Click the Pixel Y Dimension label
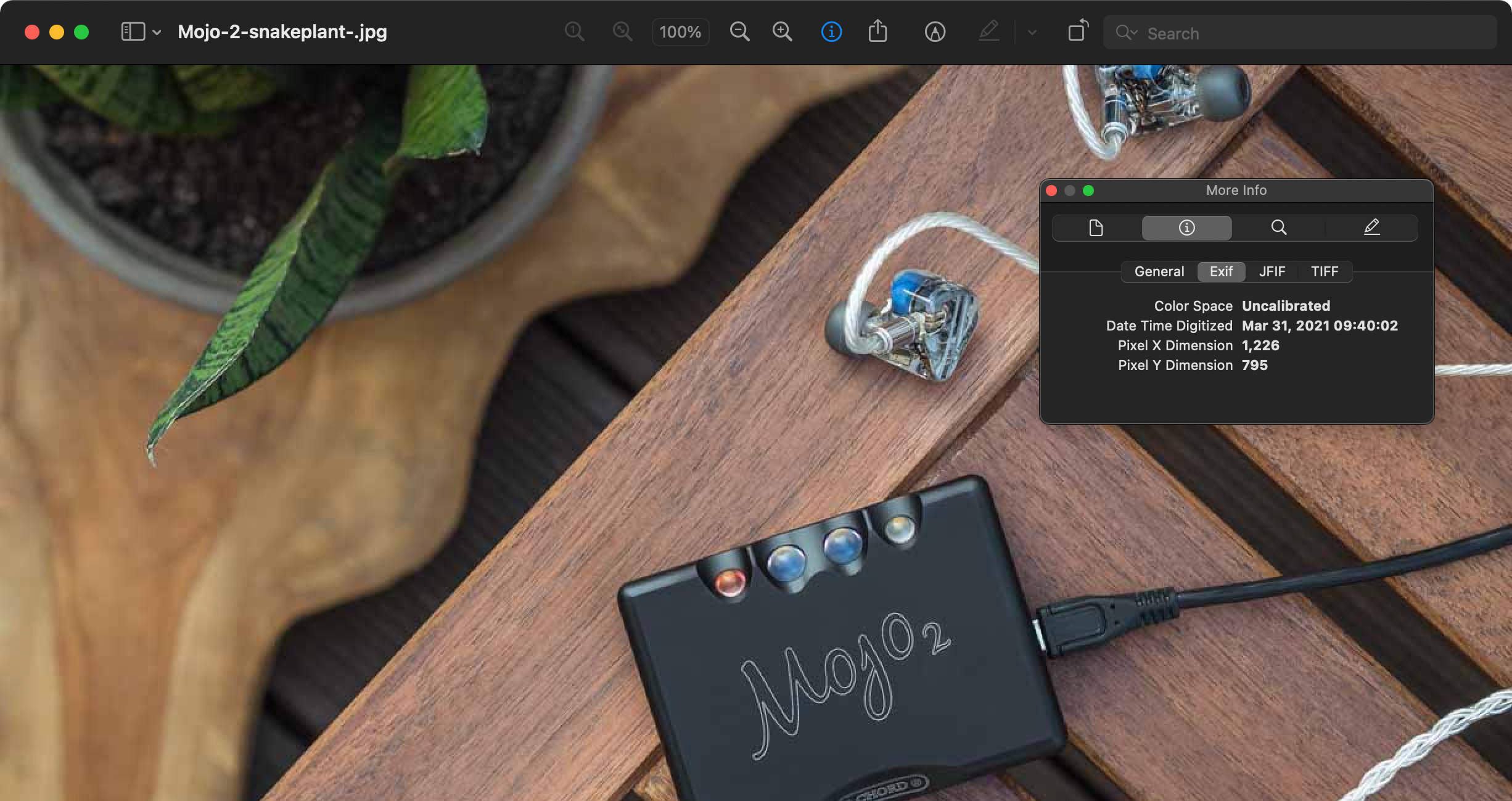The height and width of the screenshot is (801, 1512). coord(1175,365)
